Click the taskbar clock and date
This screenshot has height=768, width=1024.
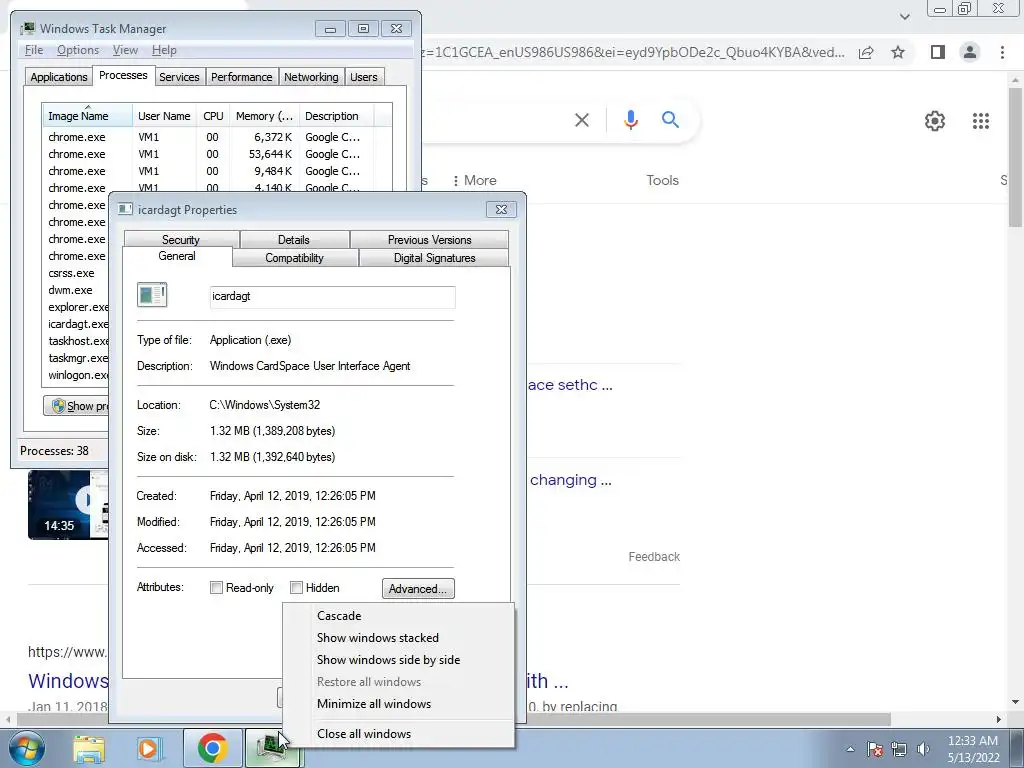point(973,749)
